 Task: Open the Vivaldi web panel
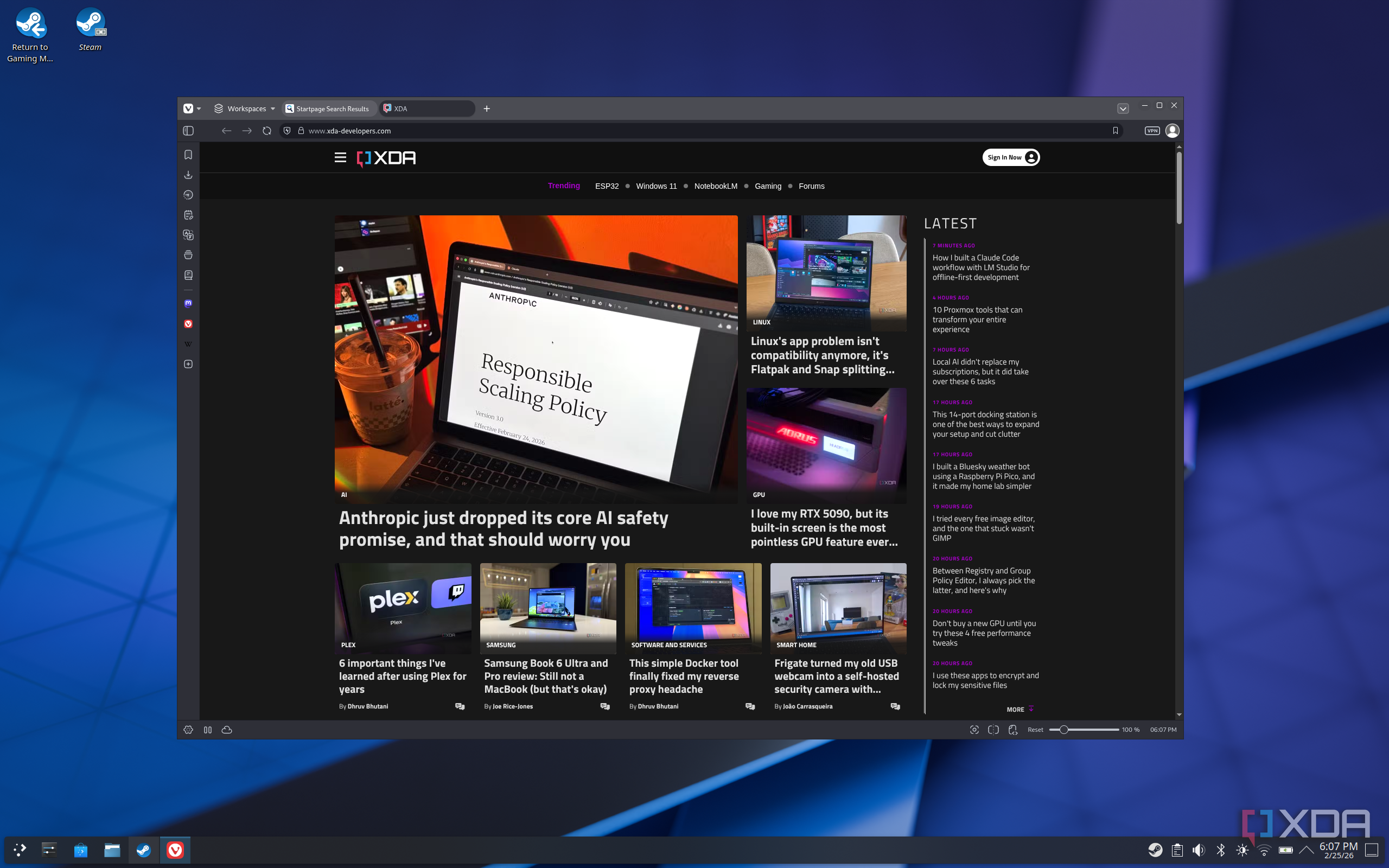188,324
